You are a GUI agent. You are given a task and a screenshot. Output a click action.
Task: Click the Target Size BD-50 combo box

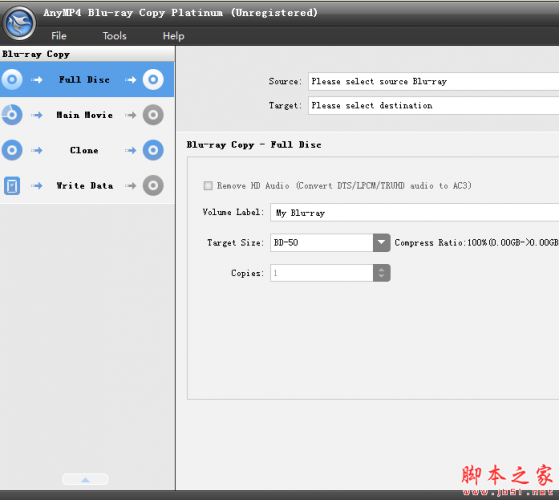point(330,243)
